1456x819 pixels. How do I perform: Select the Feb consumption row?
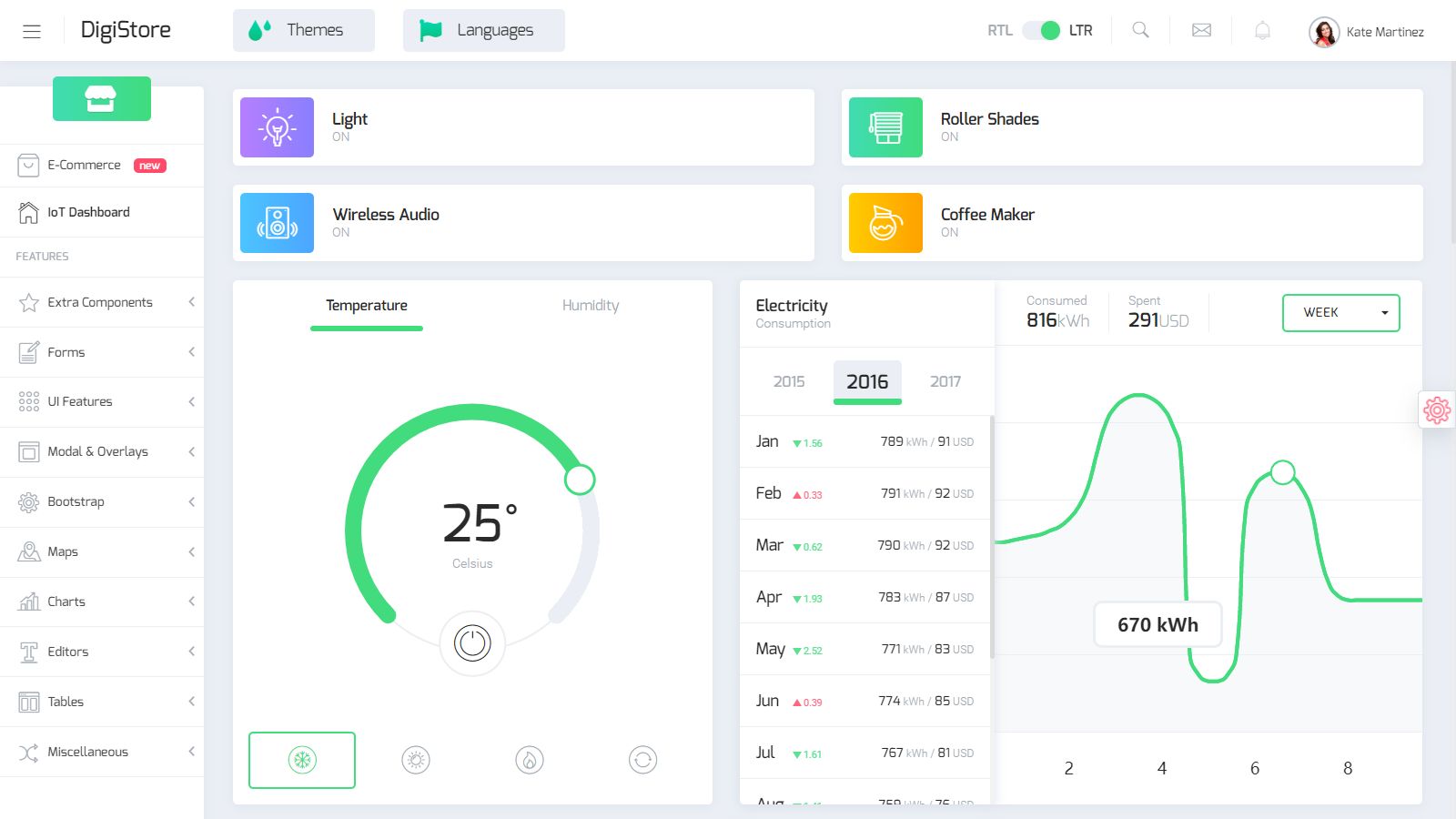pyautogui.click(x=864, y=493)
